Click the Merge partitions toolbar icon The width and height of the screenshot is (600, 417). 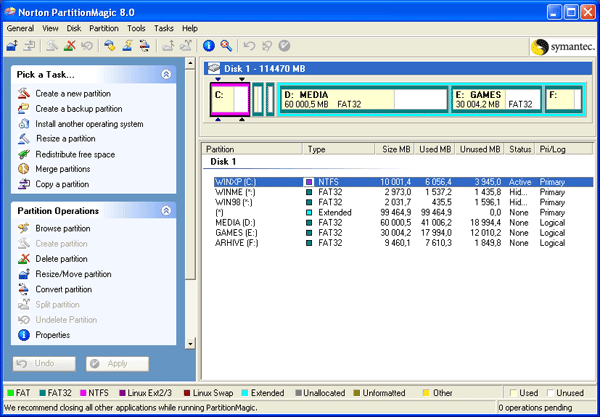[168, 46]
